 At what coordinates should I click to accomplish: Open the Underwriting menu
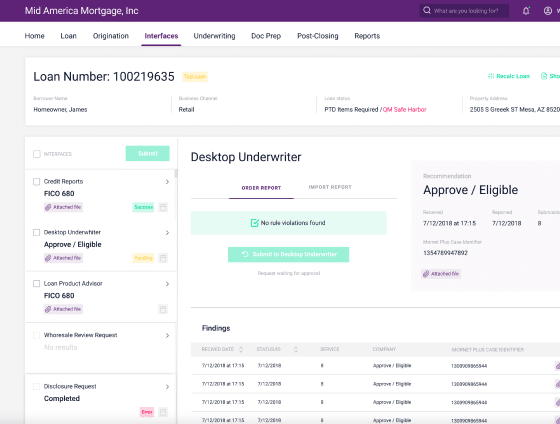[x=214, y=36]
